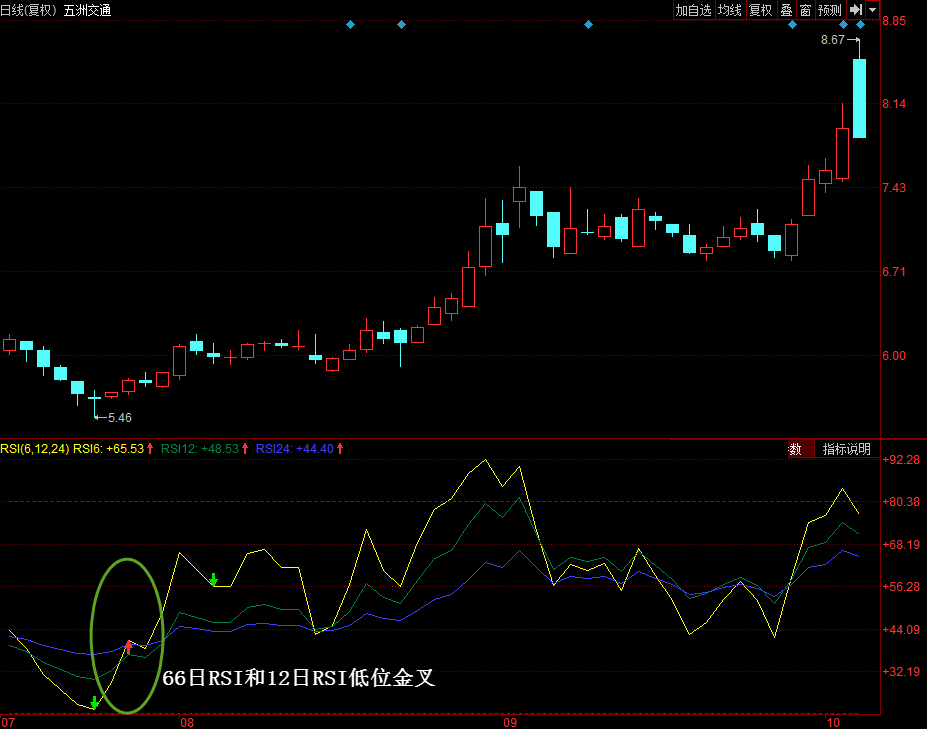Image resolution: width=927 pixels, height=729 pixels.
Task: Click the 叠 overlay chart button
Action: (786, 10)
